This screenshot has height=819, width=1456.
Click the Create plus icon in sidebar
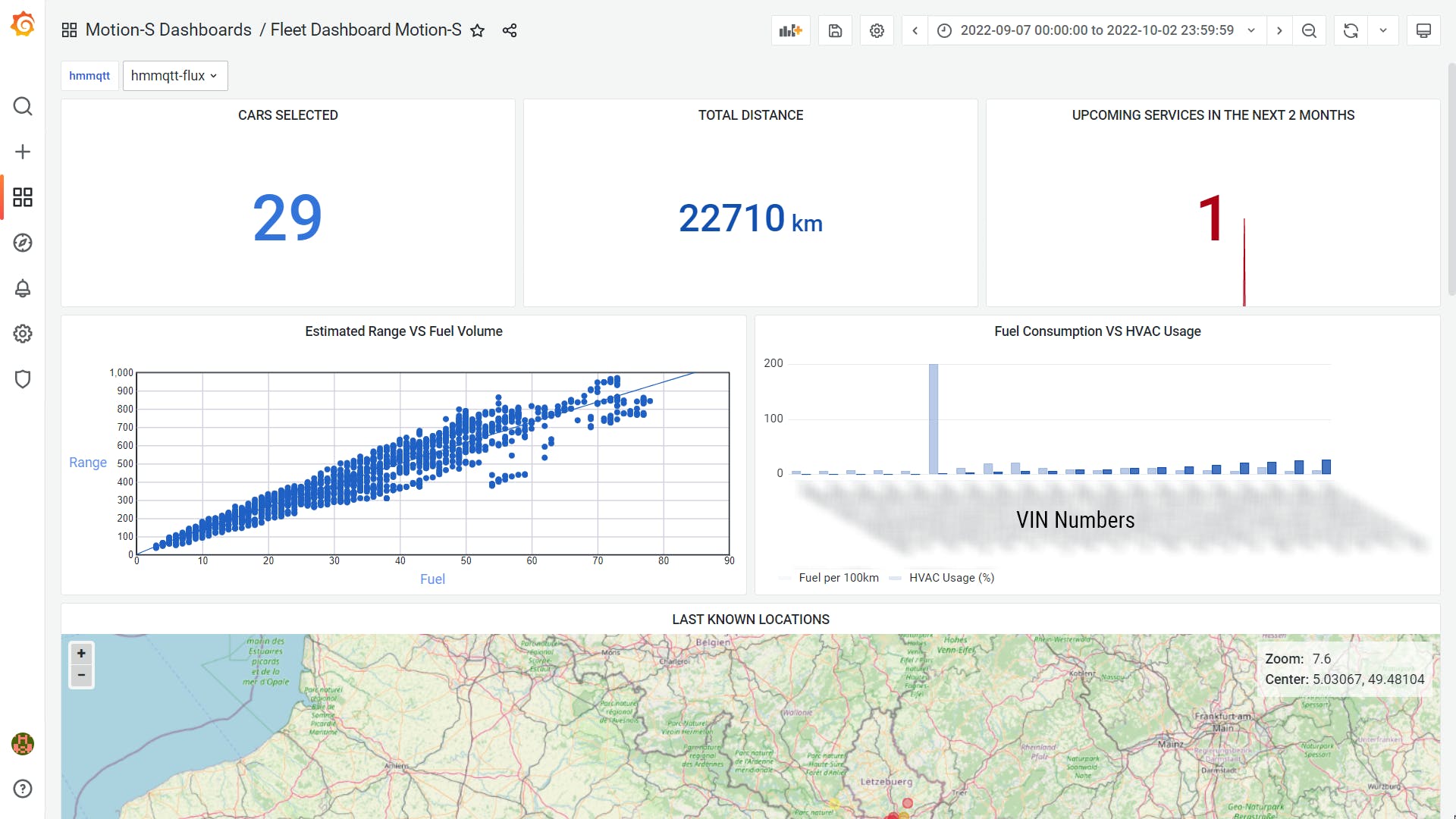[x=23, y=152]
